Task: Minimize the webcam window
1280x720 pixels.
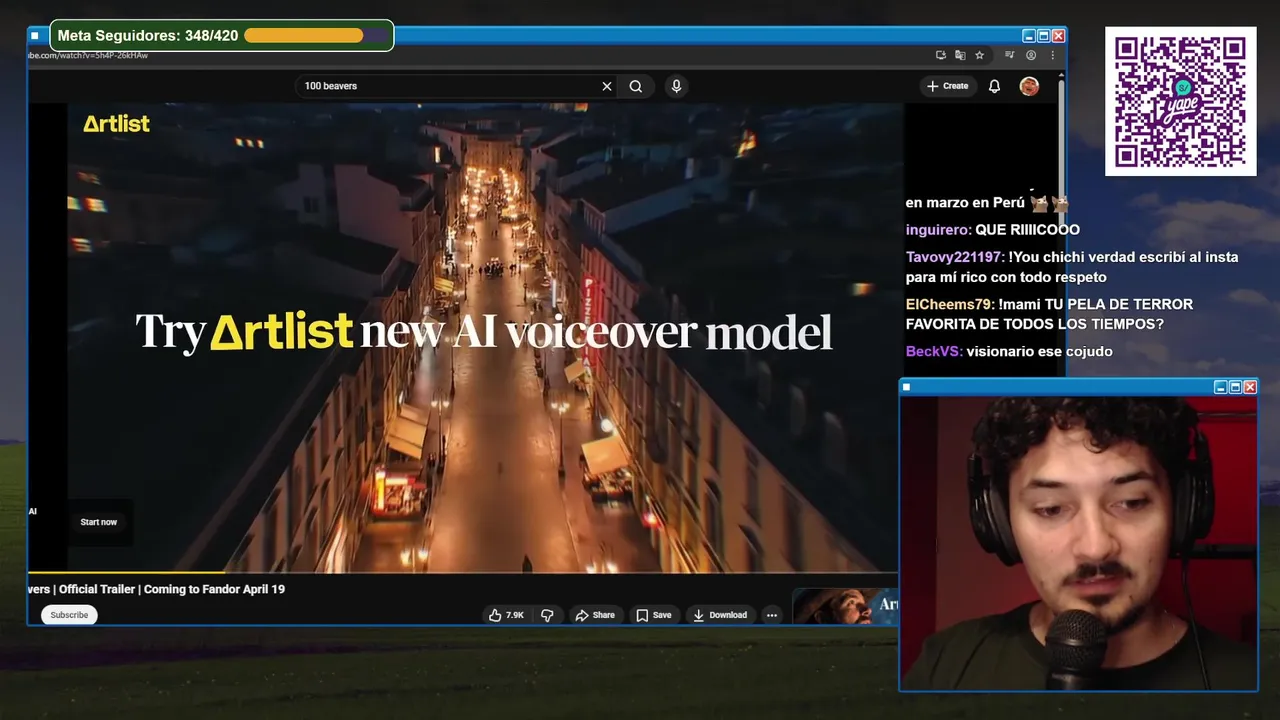Action: tap(1220, 387)
